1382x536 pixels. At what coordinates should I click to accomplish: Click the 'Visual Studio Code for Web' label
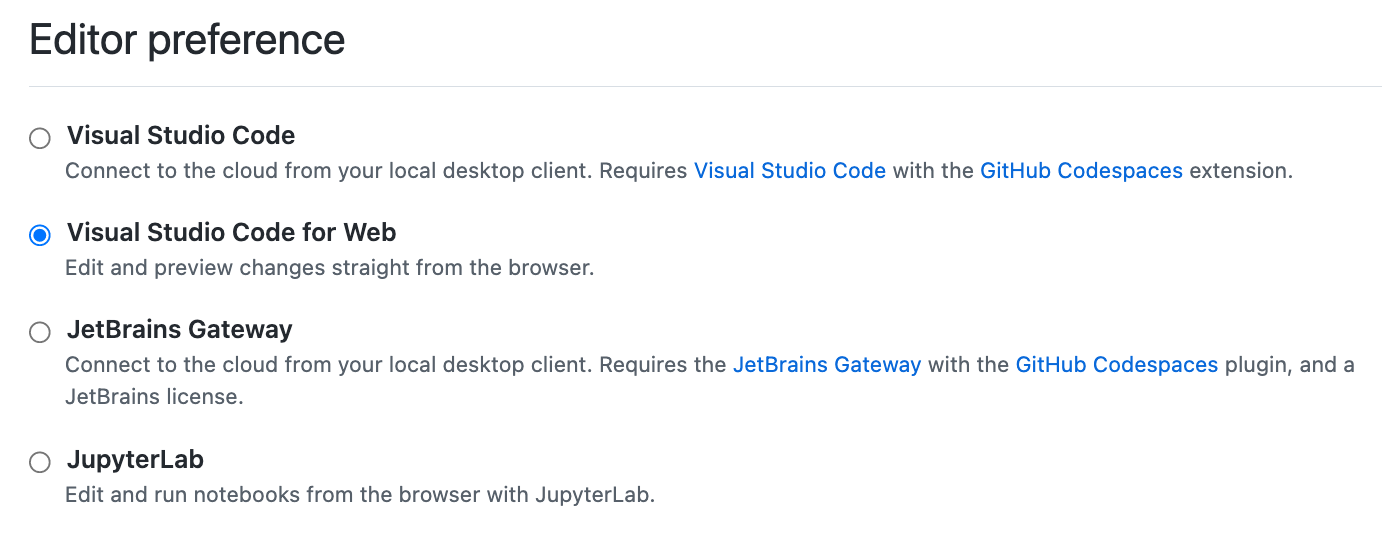[231, 233]
